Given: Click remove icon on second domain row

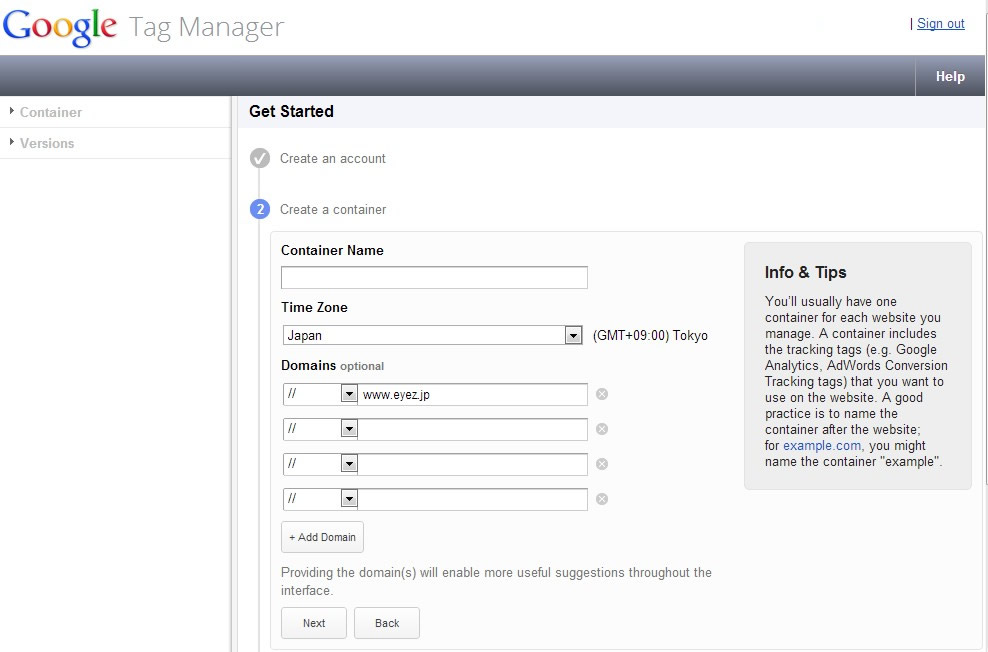Looking at the screenshot, I should click(x=602, y=429).
